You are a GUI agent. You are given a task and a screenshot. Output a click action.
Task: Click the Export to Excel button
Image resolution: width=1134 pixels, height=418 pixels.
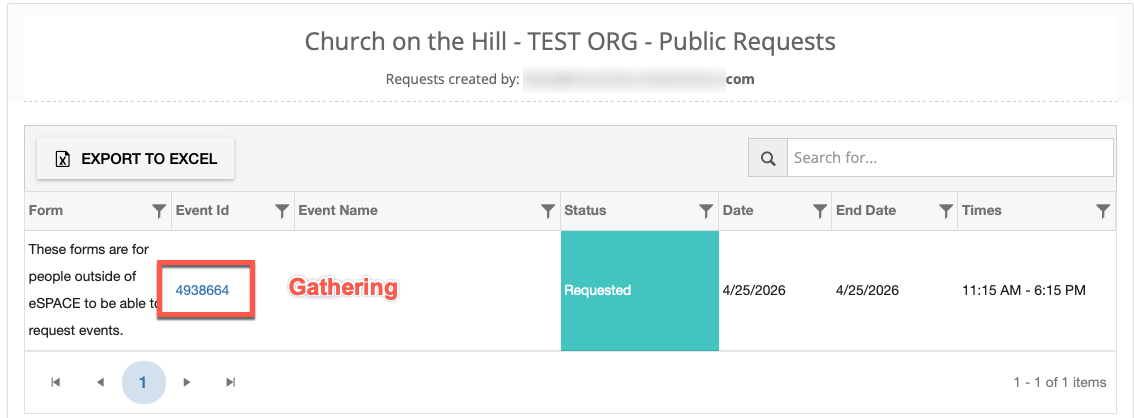tap(135, 158)
